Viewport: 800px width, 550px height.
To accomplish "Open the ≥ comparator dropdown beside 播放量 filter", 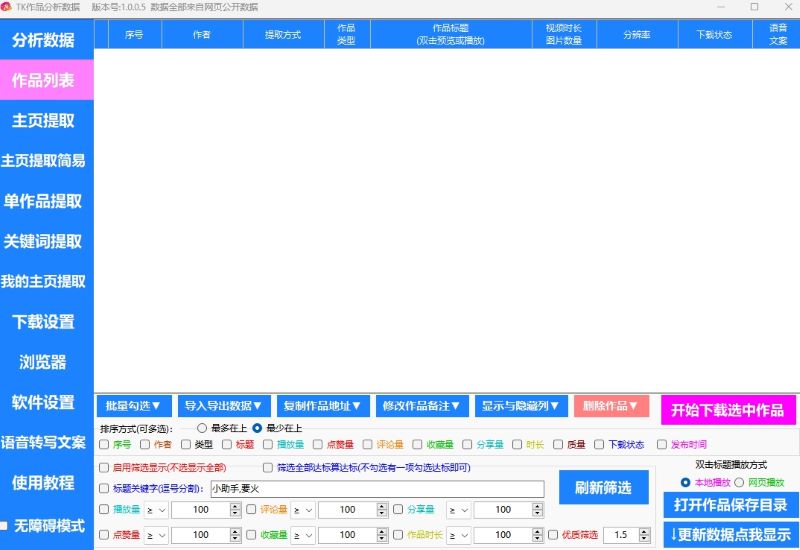I will click(x=156, y=510).
